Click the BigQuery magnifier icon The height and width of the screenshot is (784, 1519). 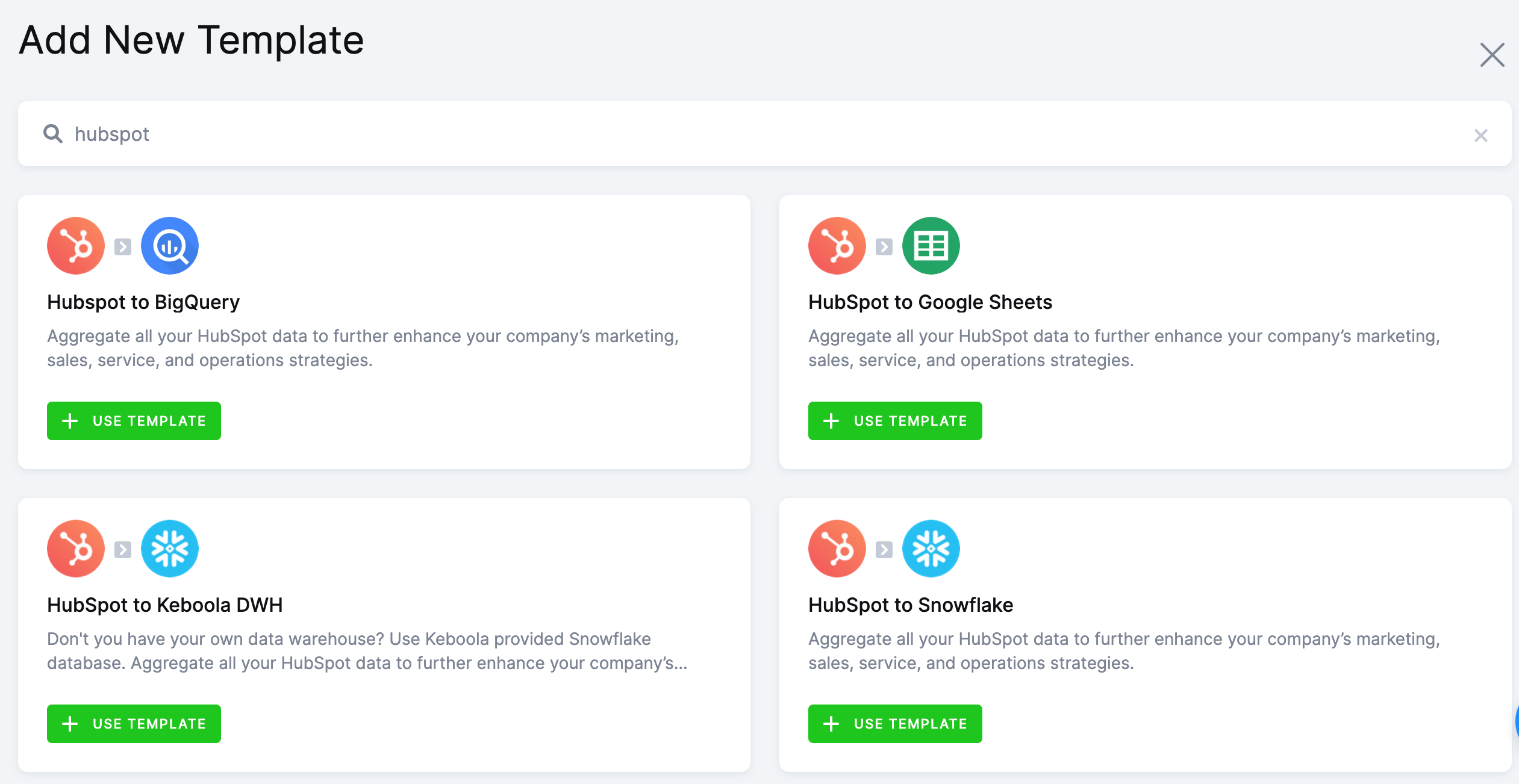click(170, 246)
